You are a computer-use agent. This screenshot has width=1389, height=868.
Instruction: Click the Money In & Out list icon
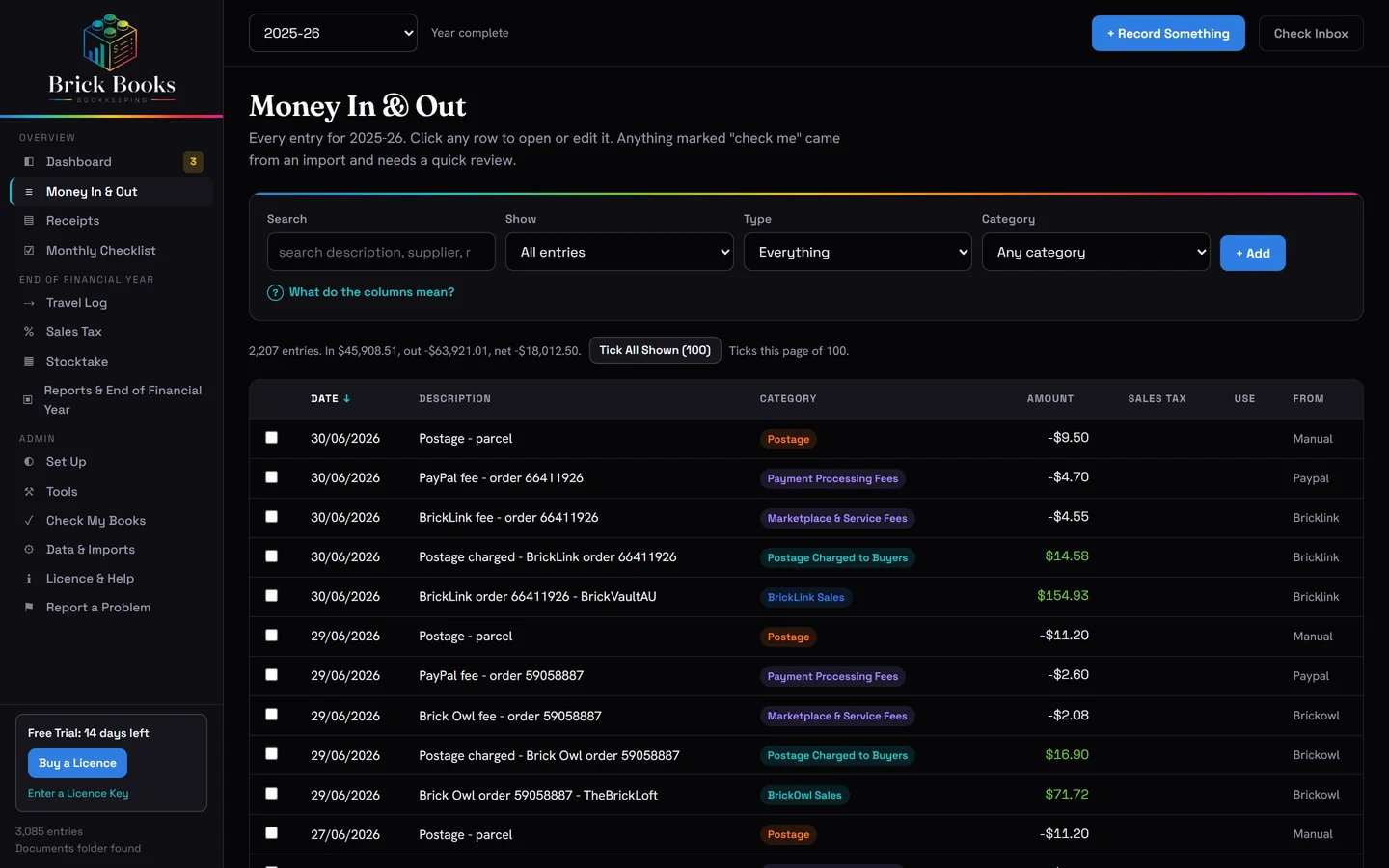(29, 192)
